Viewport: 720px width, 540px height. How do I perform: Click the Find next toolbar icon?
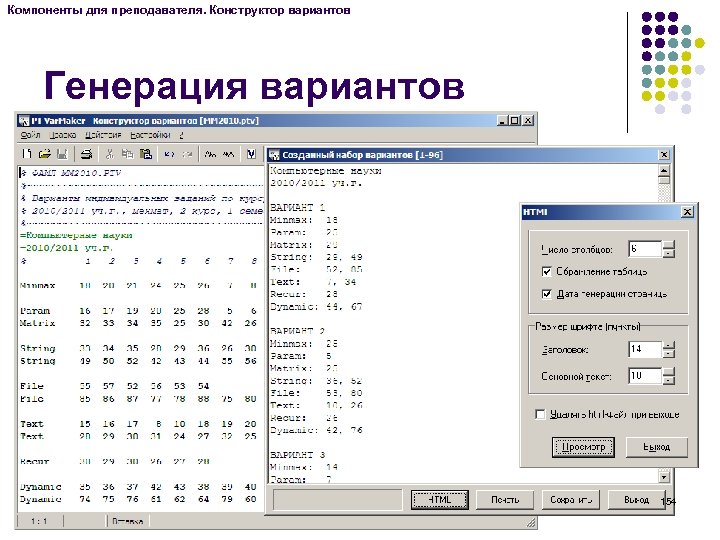[228, 154]
